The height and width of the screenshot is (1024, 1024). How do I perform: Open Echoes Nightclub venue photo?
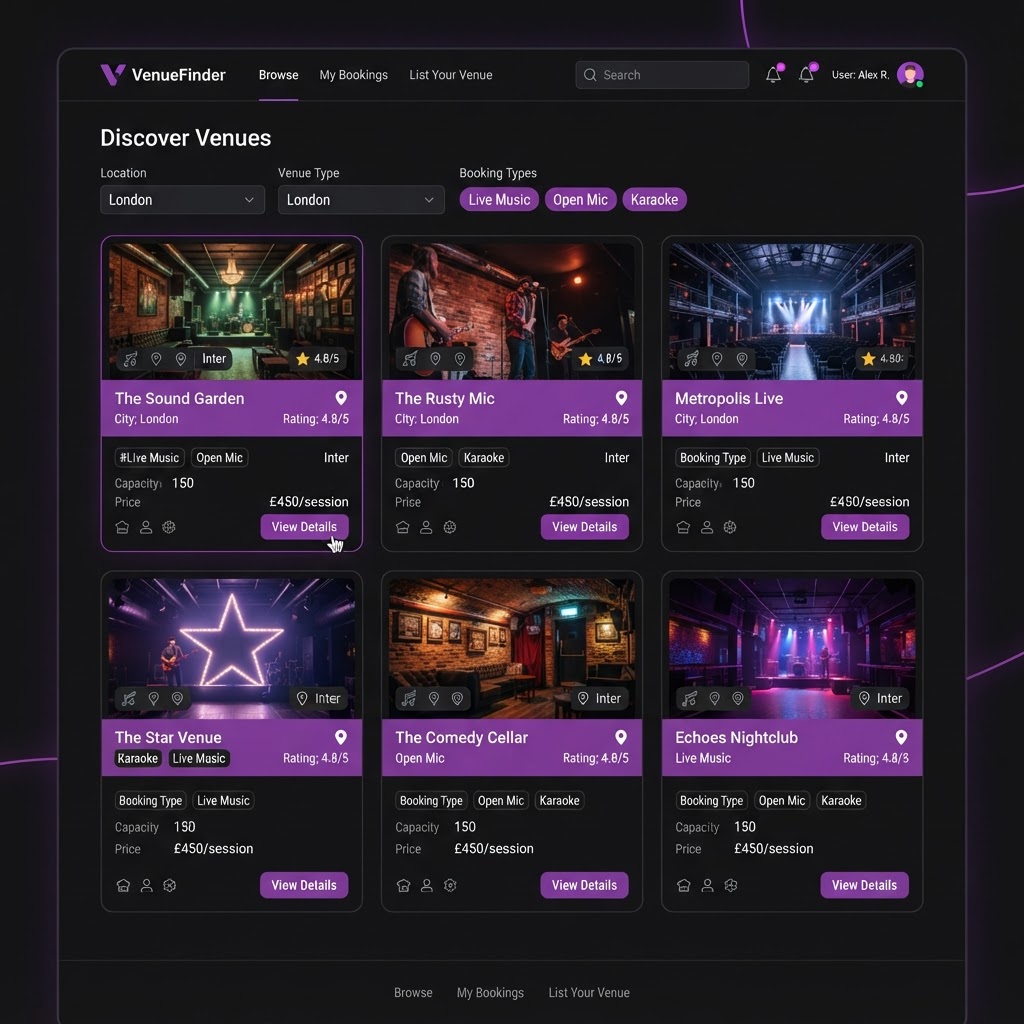pyautogui.click(x=792, y=648)
